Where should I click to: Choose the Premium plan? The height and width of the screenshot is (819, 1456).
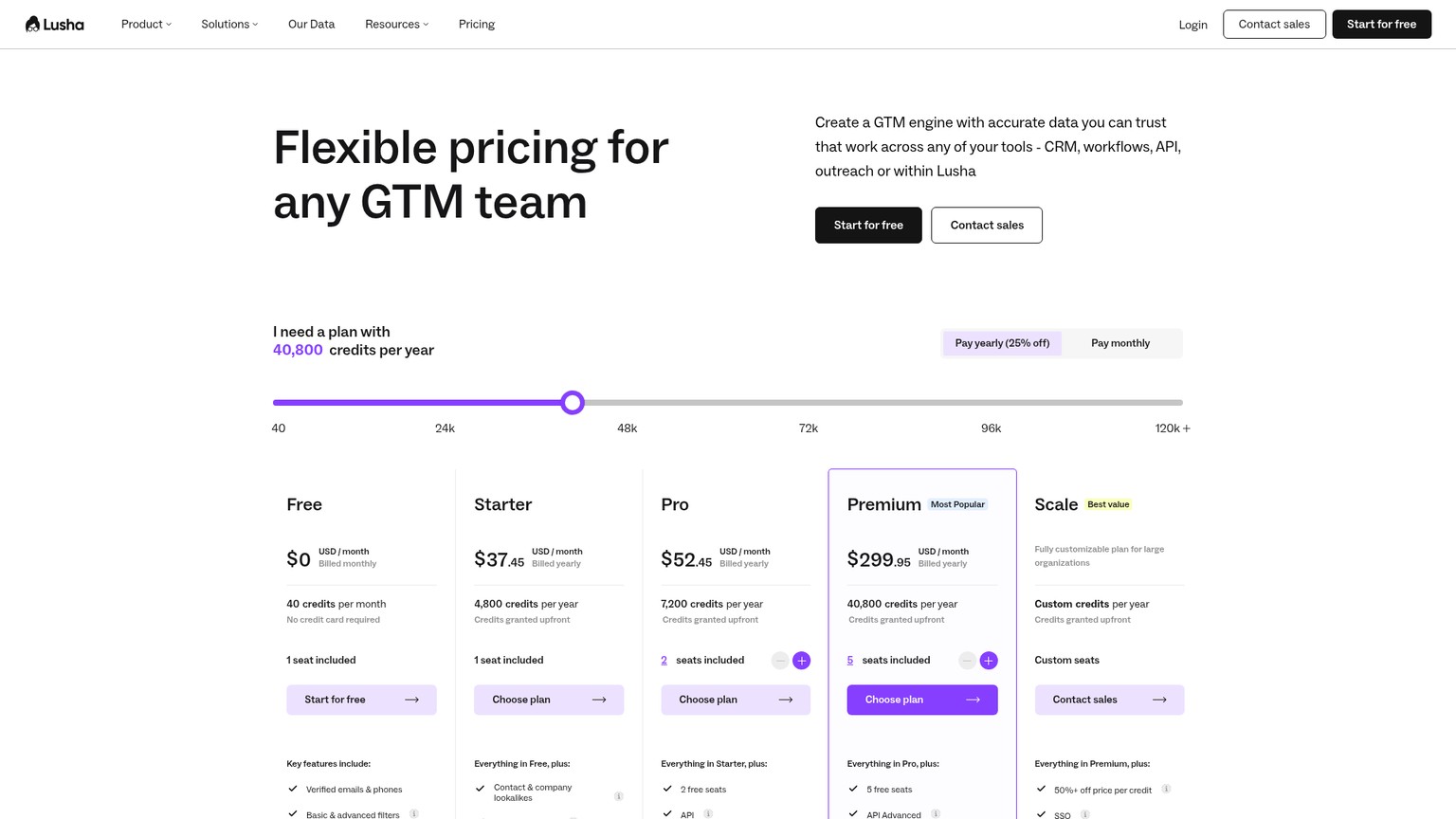[x=922, y=700]
